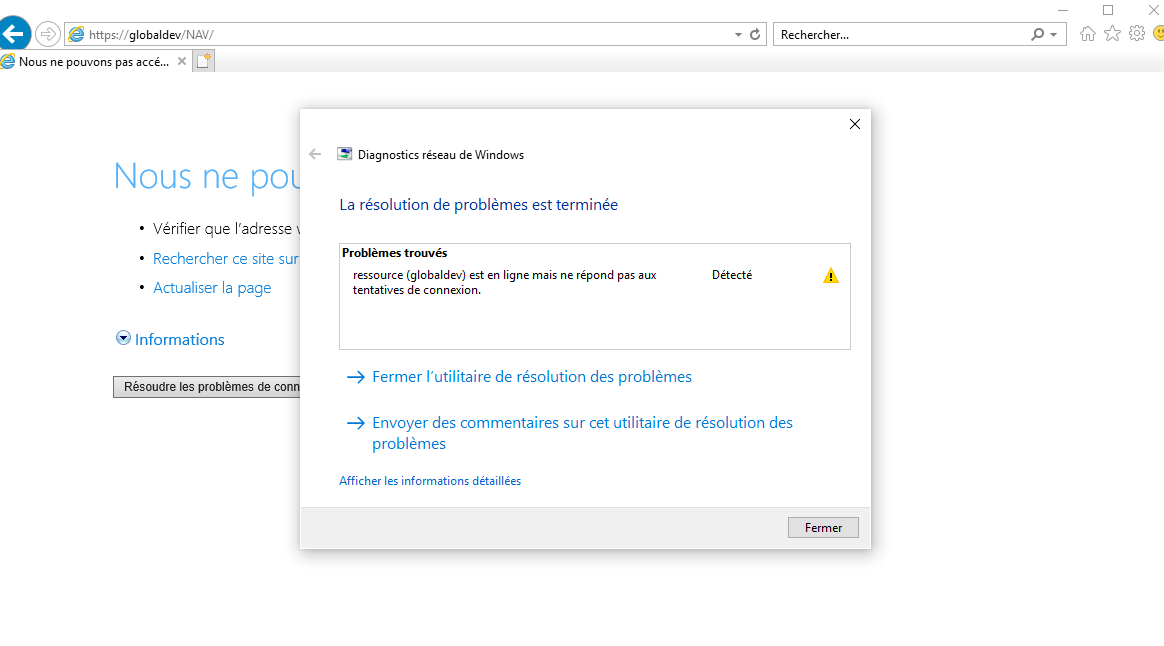
Task: Close the diagnostics dialog with the X
Action: [x=854, y=124]
